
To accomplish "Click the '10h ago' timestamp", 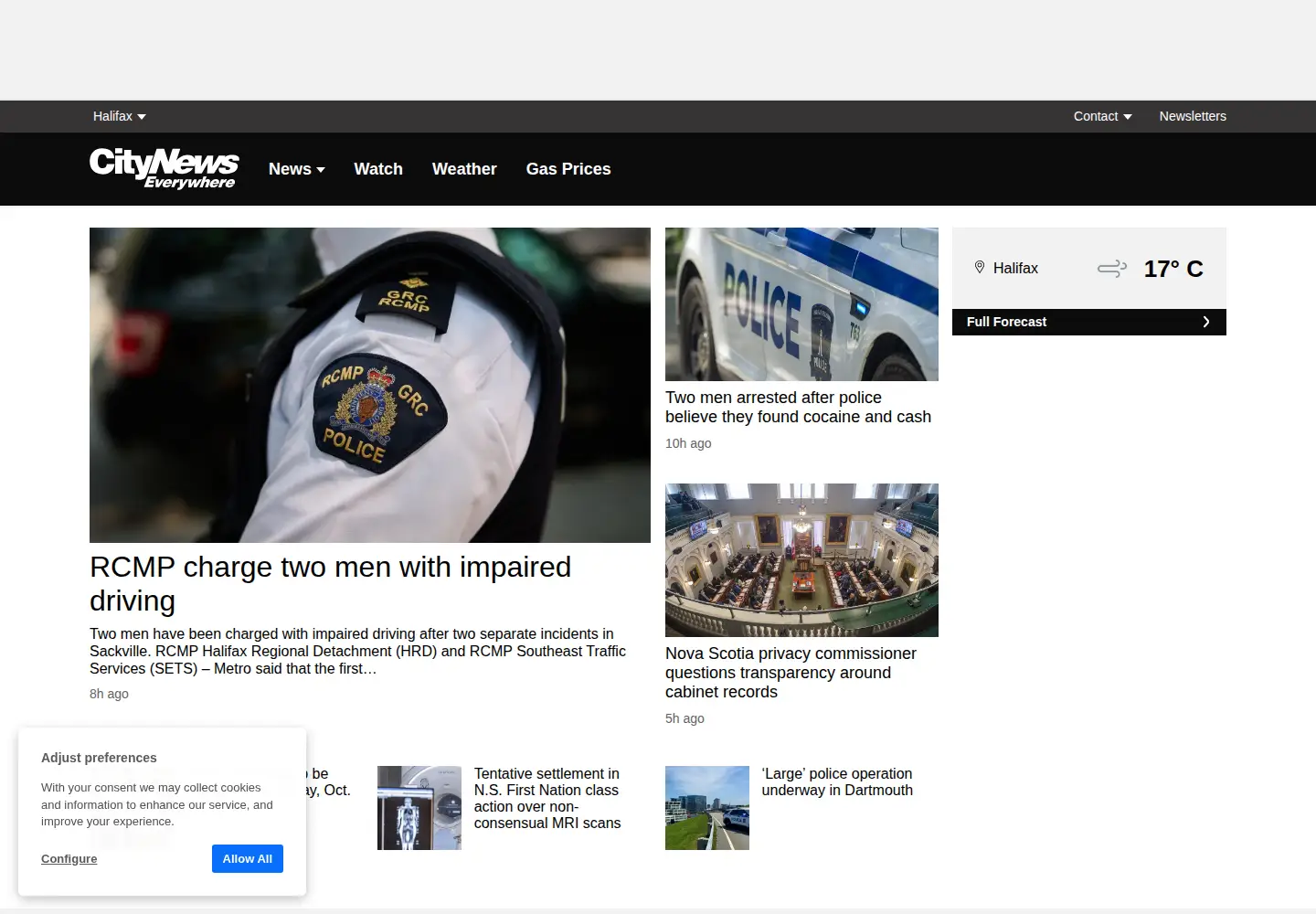I will (x=688, y=443).
